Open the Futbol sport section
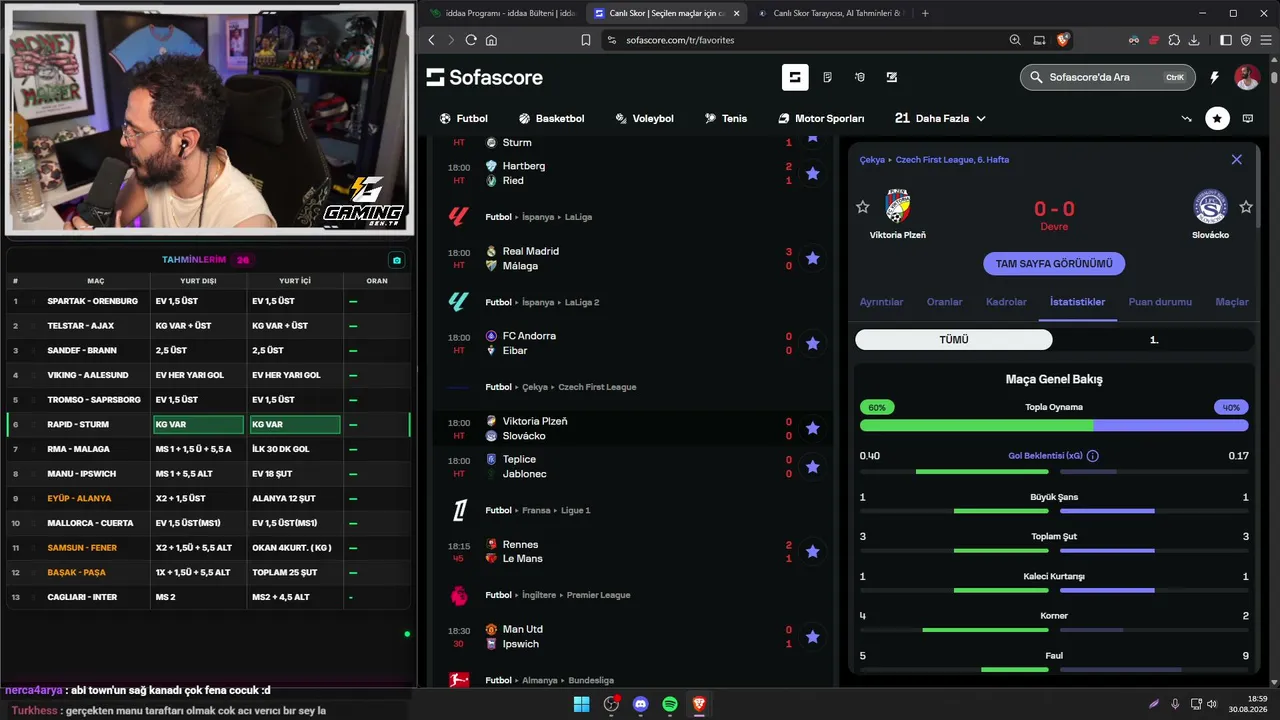 pyautogui.click(x=464, y=118)
